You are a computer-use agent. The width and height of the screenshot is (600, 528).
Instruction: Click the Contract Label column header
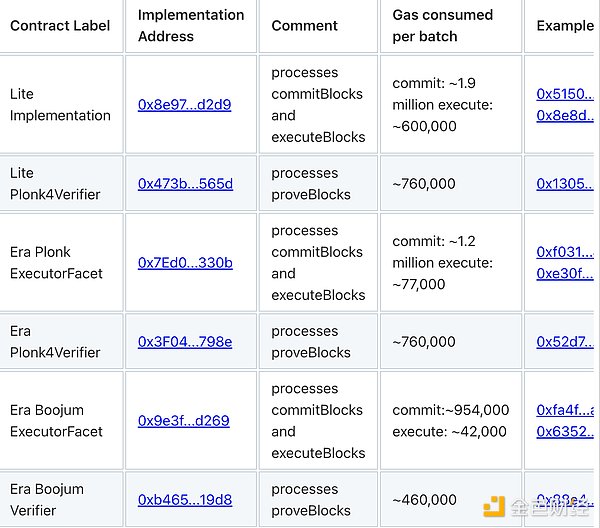coord(60,25)
